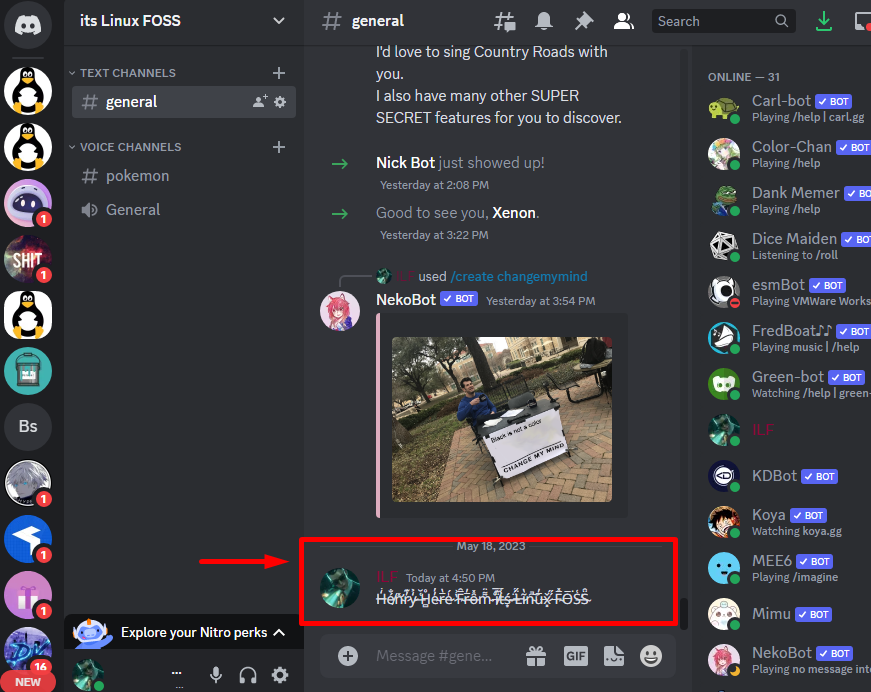Switch to the Bs server

click(28, 427)
